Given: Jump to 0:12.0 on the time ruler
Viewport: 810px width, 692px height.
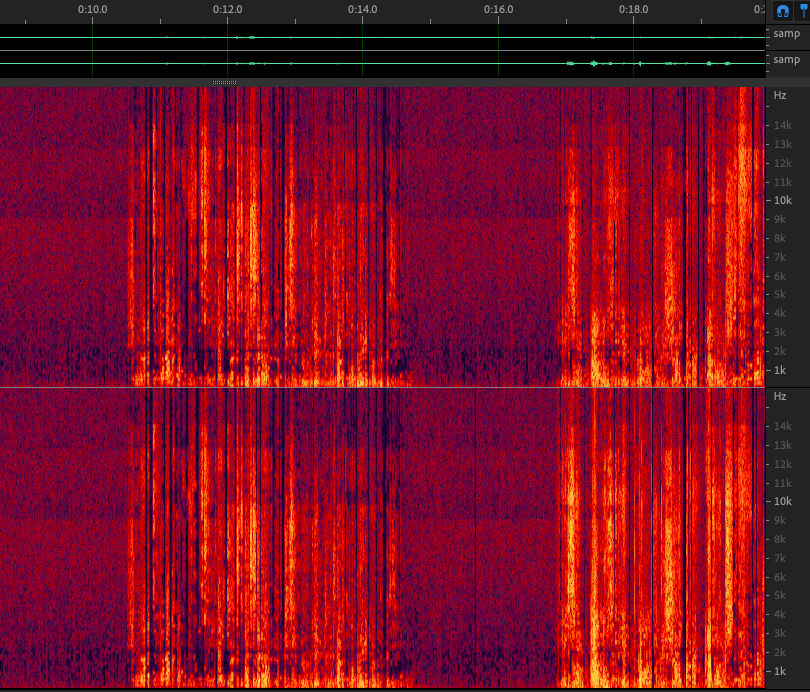Looking at the screenshot, I should pos(228,9).
